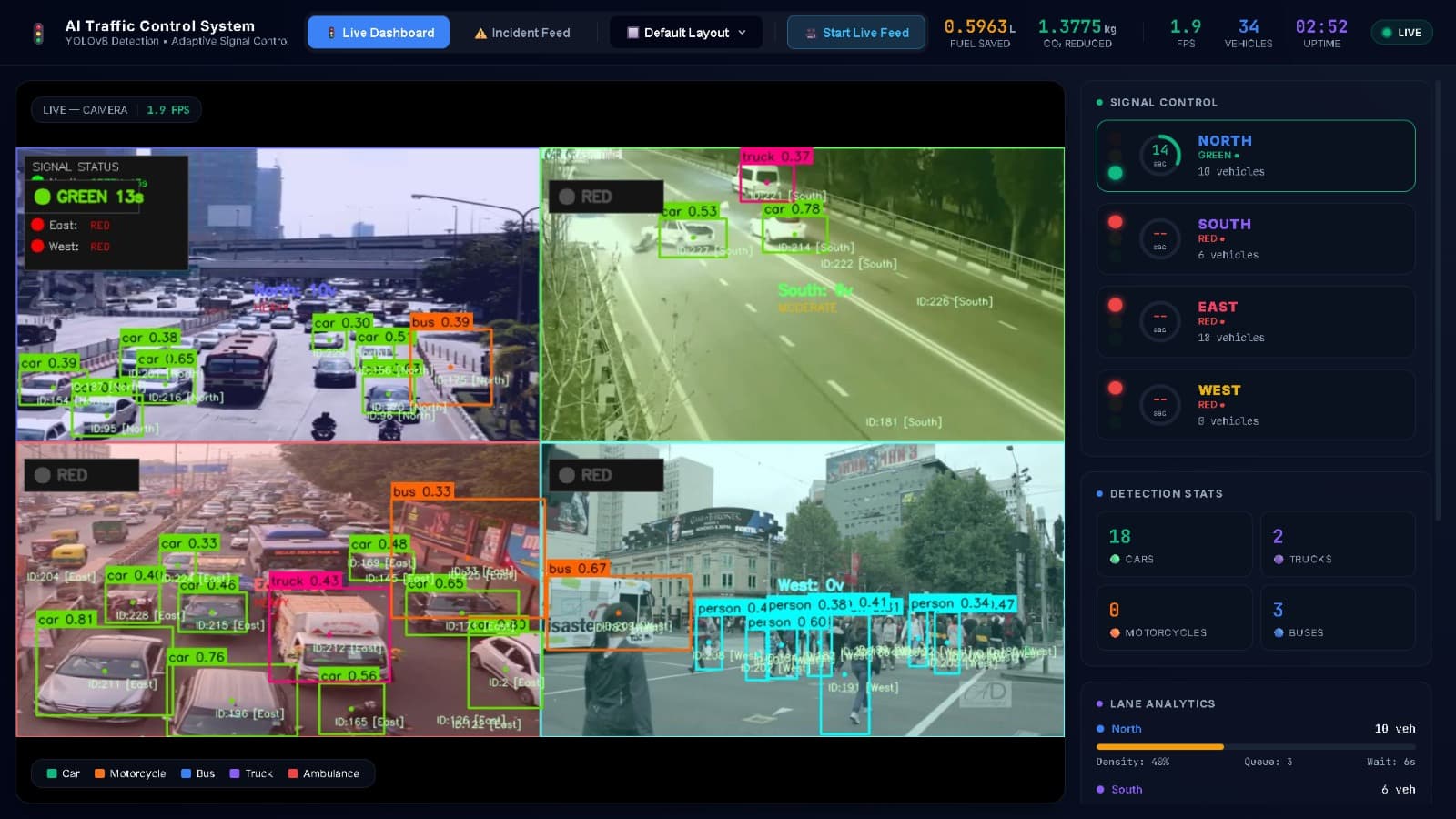The height and width of the screenshot is (819, 1456).
Task: Toggle the Car legend filter
Action: (63, 773)
